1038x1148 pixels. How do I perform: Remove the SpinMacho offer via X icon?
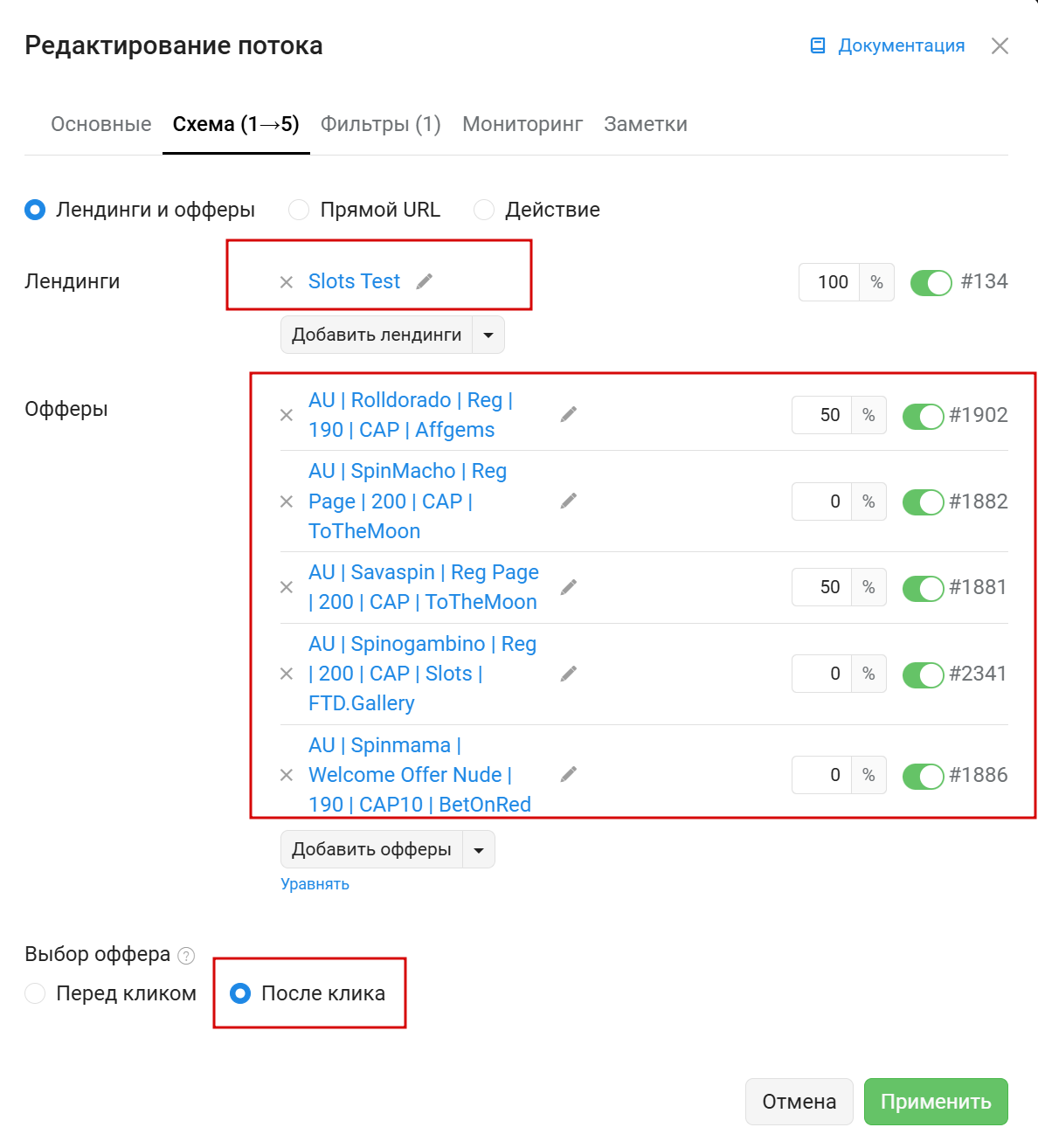click(x=286, y=501)
